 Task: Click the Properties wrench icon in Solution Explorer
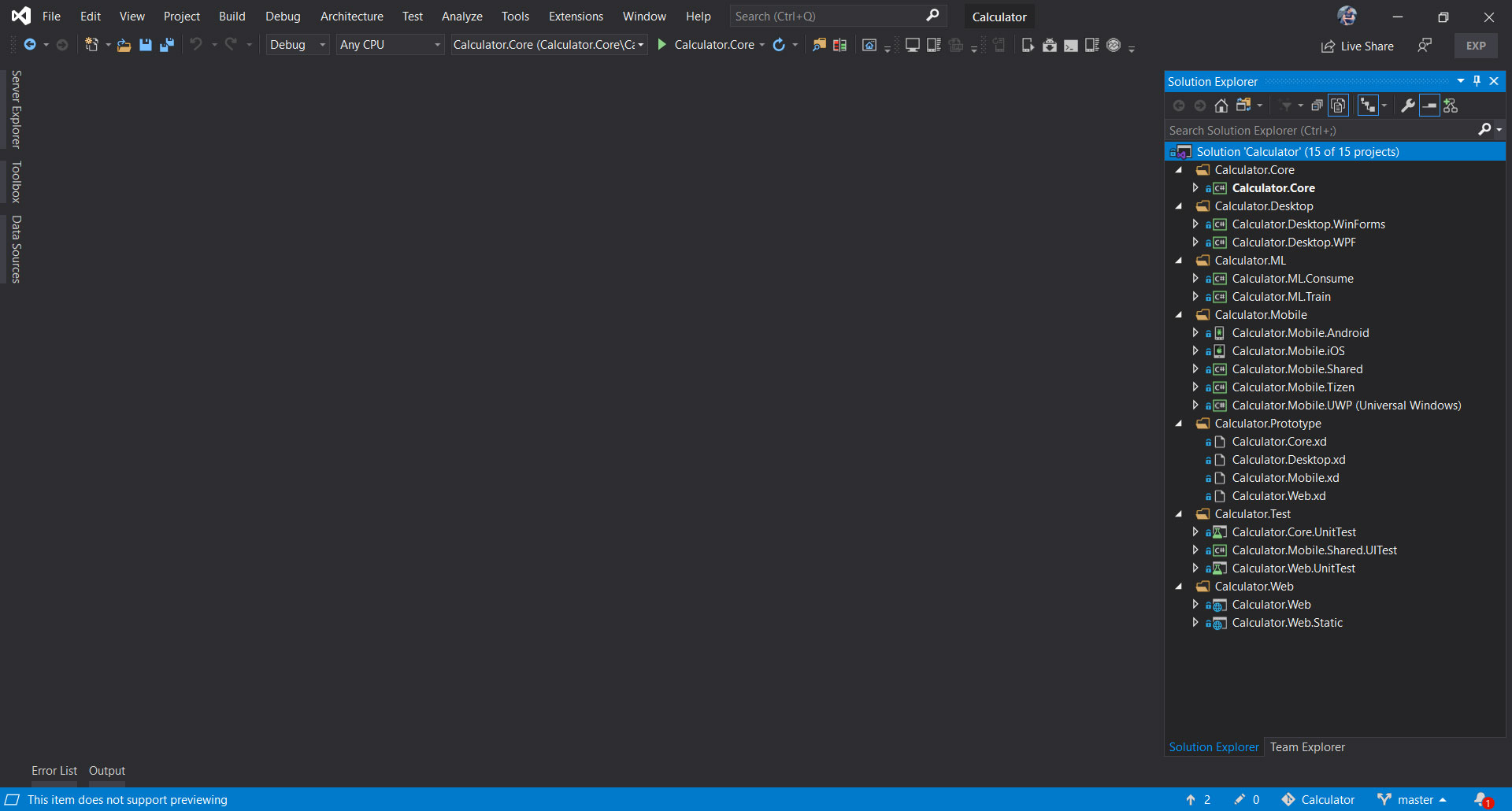[x=1408, y=105]
